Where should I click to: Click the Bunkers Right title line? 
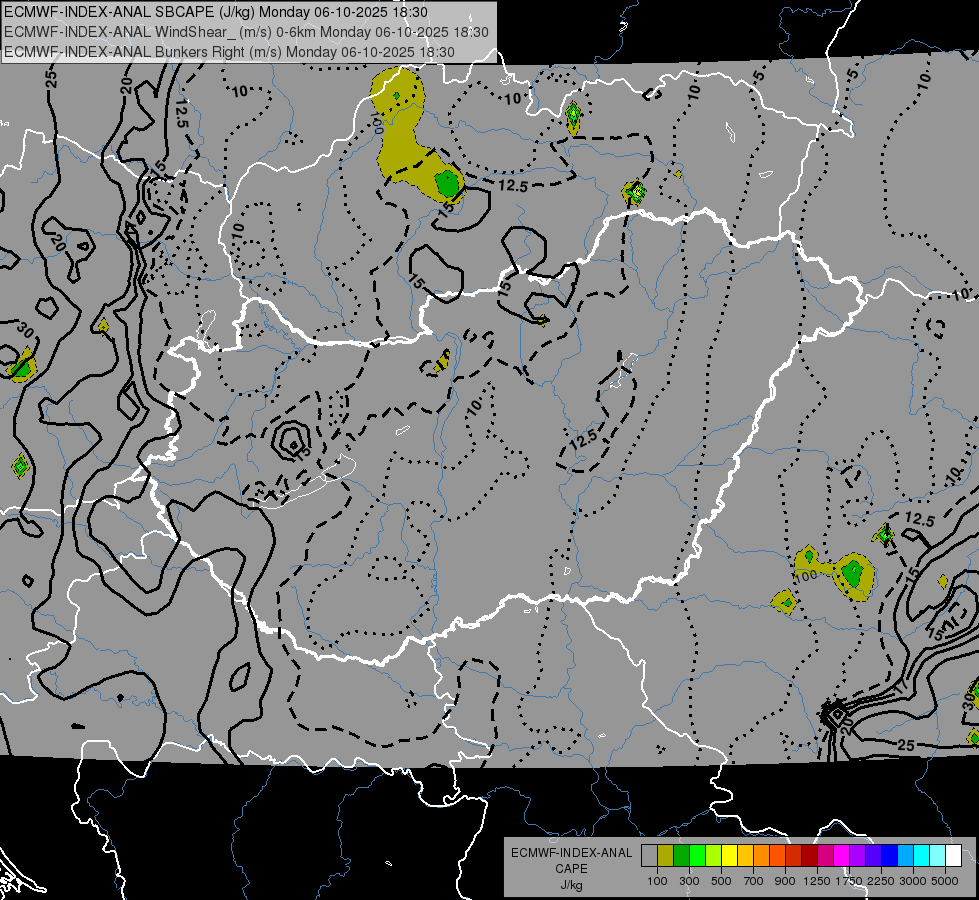click(229, 52)
